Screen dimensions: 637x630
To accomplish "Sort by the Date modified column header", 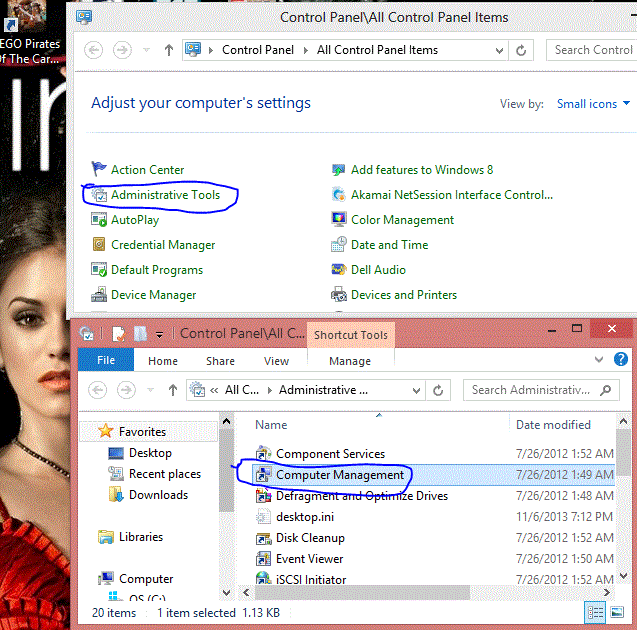I will pos(553,425).
